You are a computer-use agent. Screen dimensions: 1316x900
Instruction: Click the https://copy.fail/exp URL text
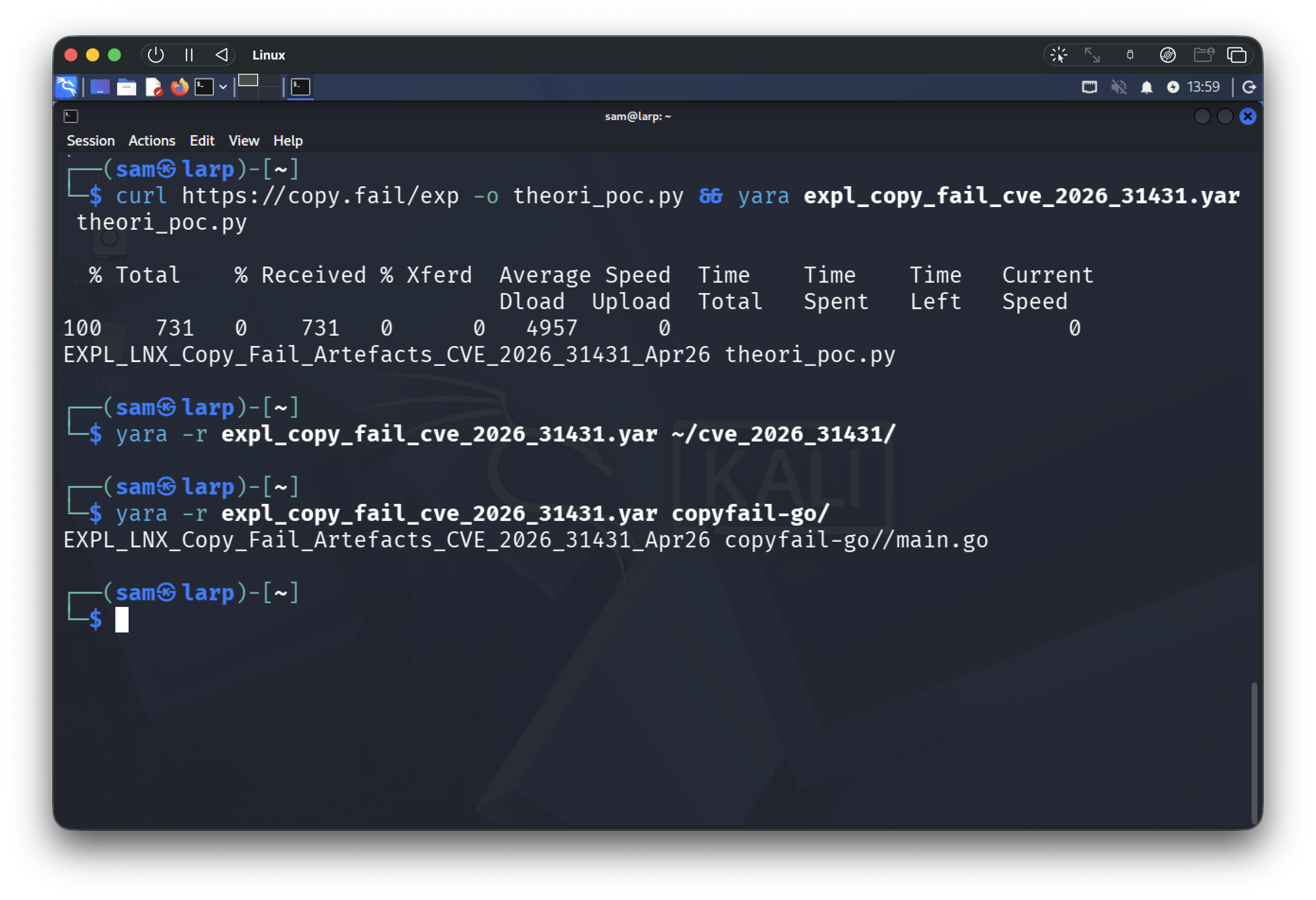pos(320,196)
